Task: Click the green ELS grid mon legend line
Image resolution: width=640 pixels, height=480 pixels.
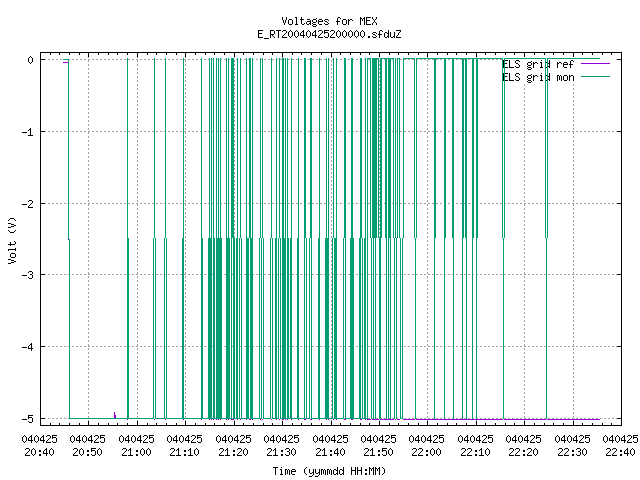Action: pyautogui.click(x=595, y=77)
